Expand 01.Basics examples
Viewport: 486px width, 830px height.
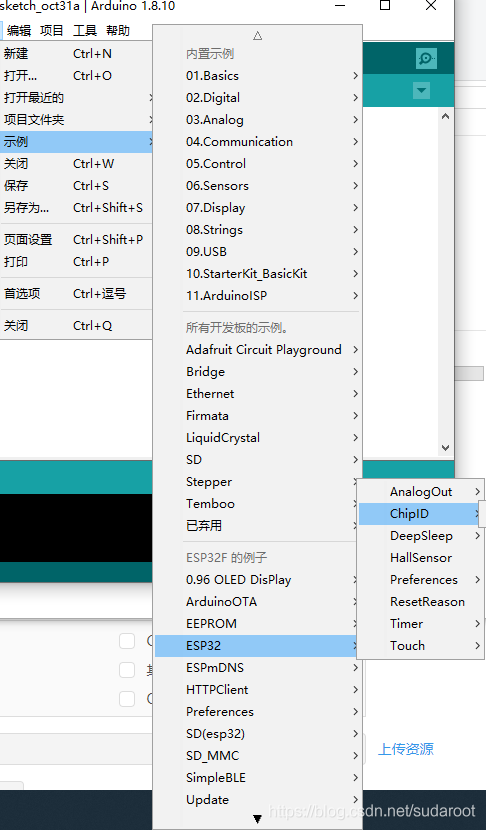pyautogui.click(x=258, y=76)
